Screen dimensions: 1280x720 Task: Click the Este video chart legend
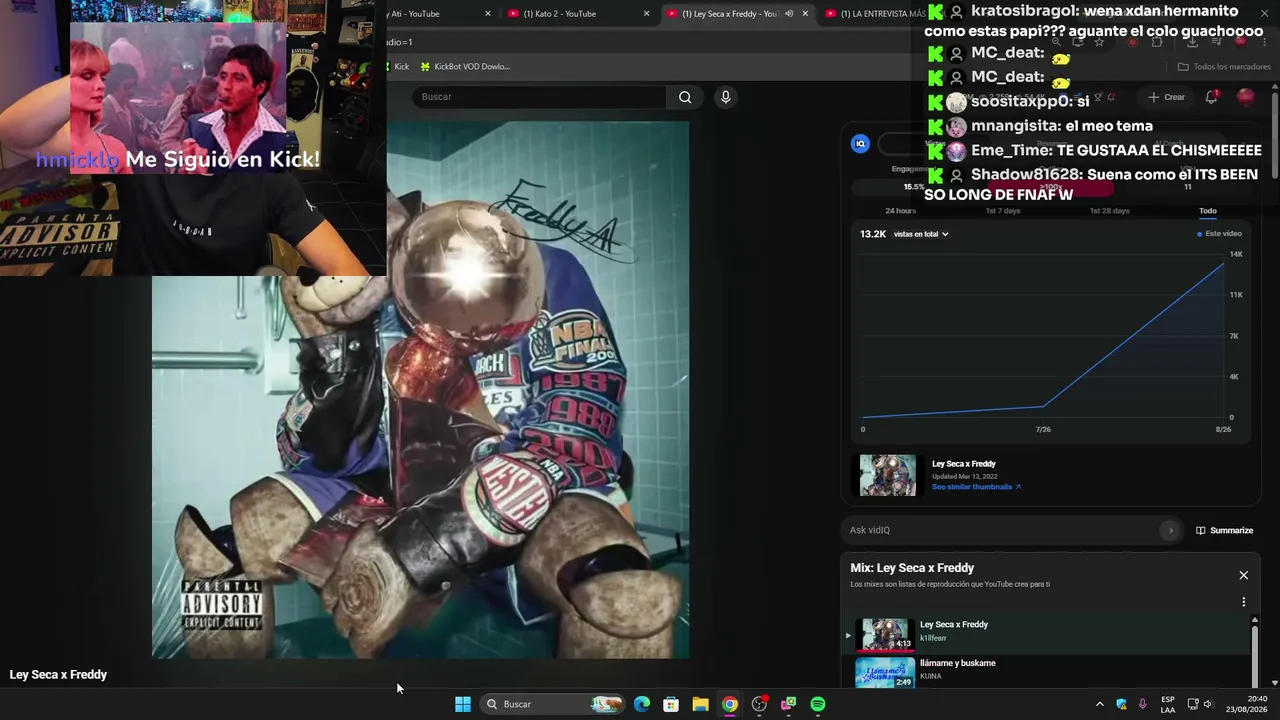pyautogui.click(x=1220, y=234)
